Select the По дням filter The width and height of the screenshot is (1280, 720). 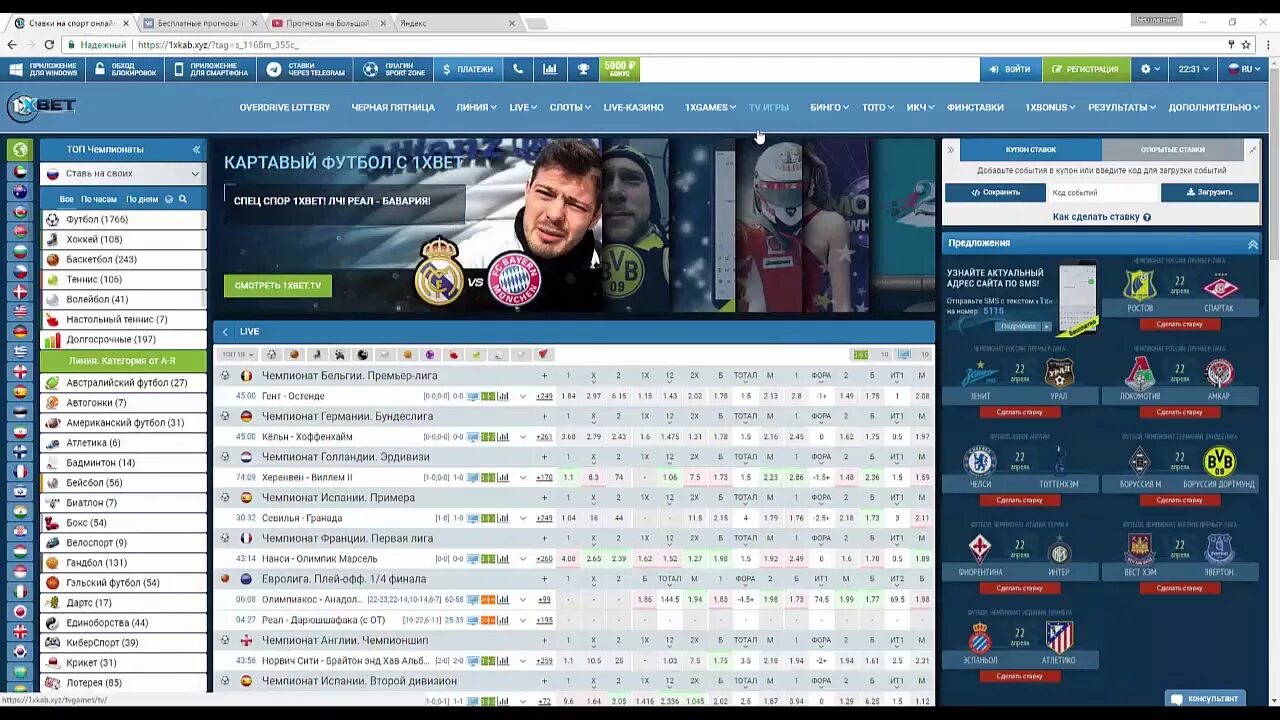(142, 199)
